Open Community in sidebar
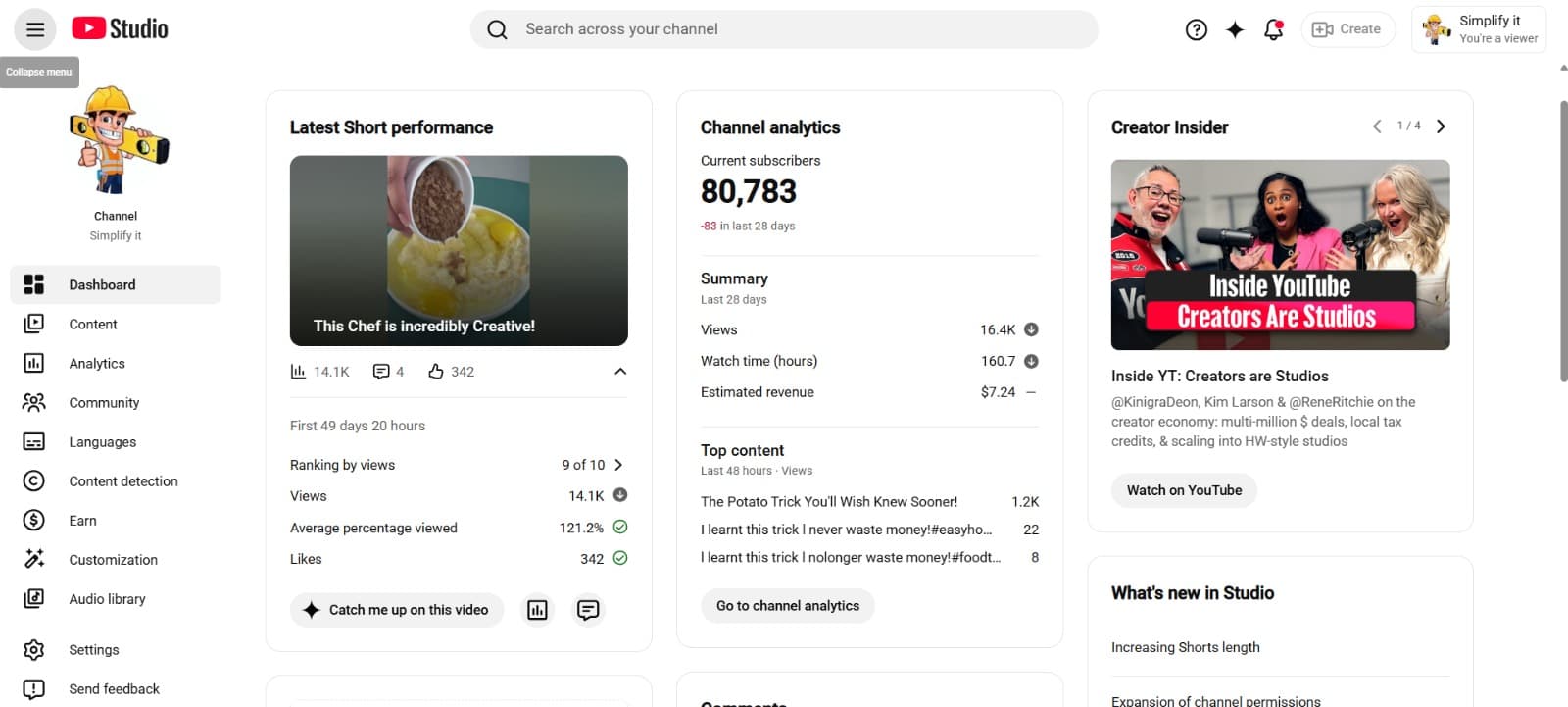The width and height of the screenshot is (1568, 707). 116,402
